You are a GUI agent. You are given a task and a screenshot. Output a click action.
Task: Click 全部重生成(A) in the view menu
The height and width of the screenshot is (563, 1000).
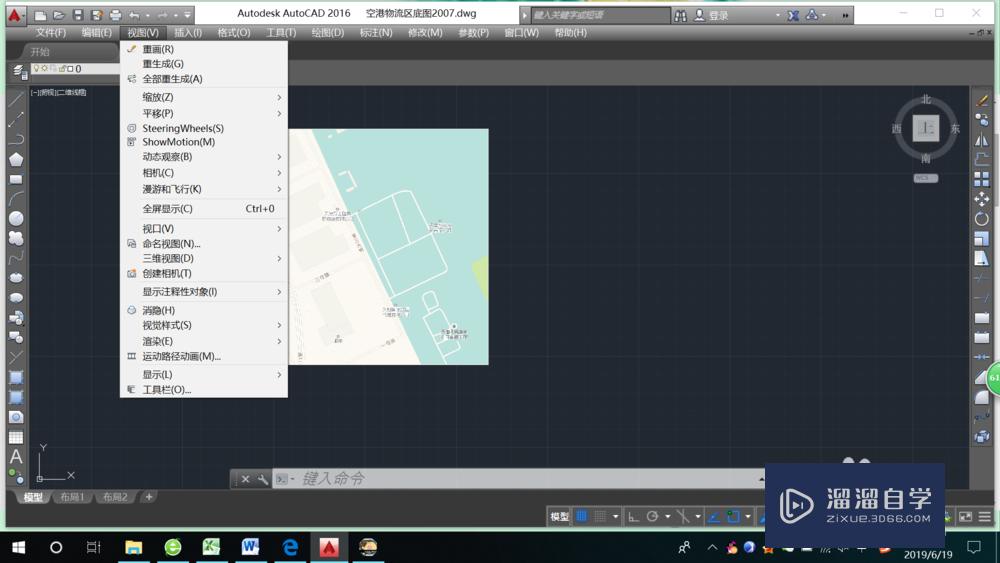[x=172, y=79]
